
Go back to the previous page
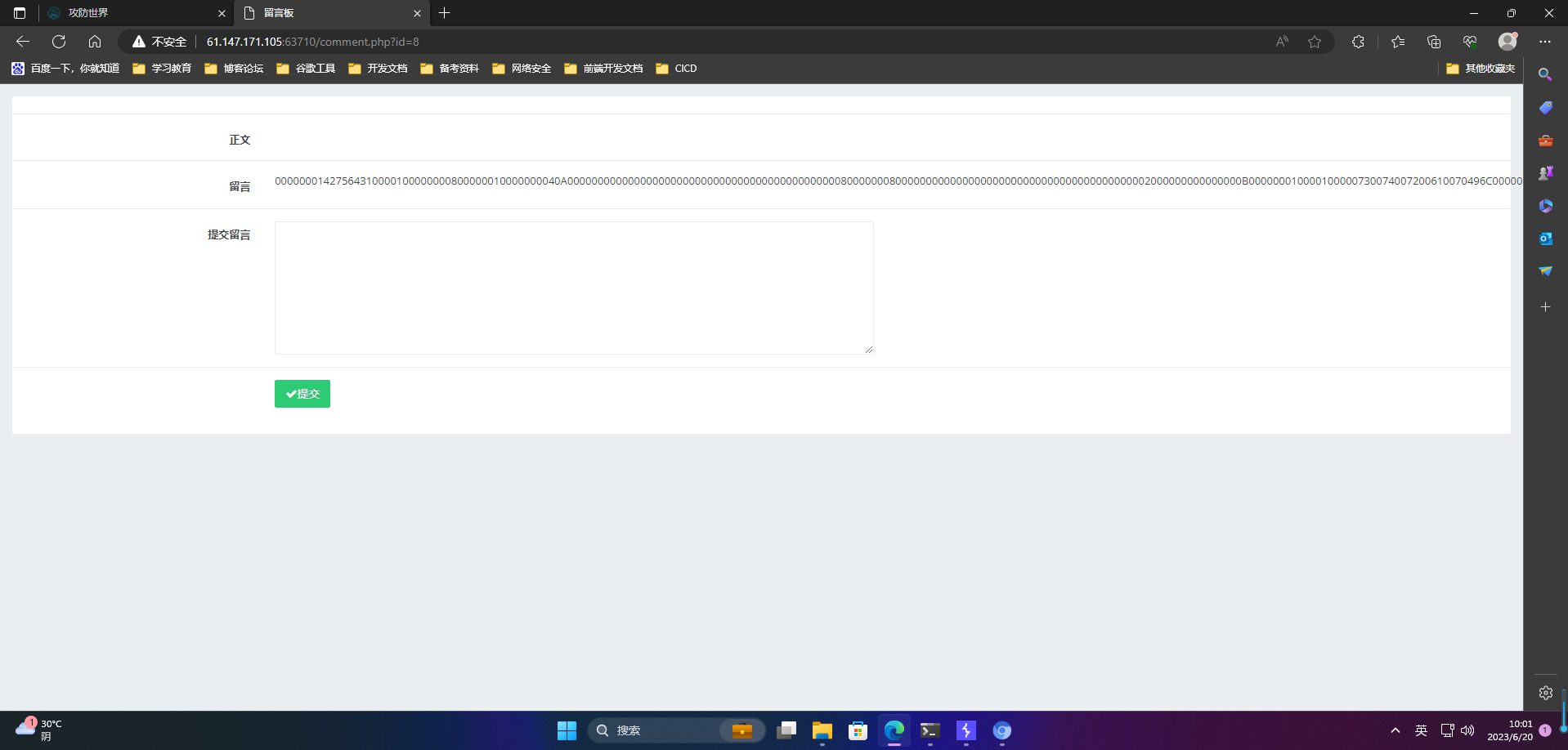click(23, 42)
